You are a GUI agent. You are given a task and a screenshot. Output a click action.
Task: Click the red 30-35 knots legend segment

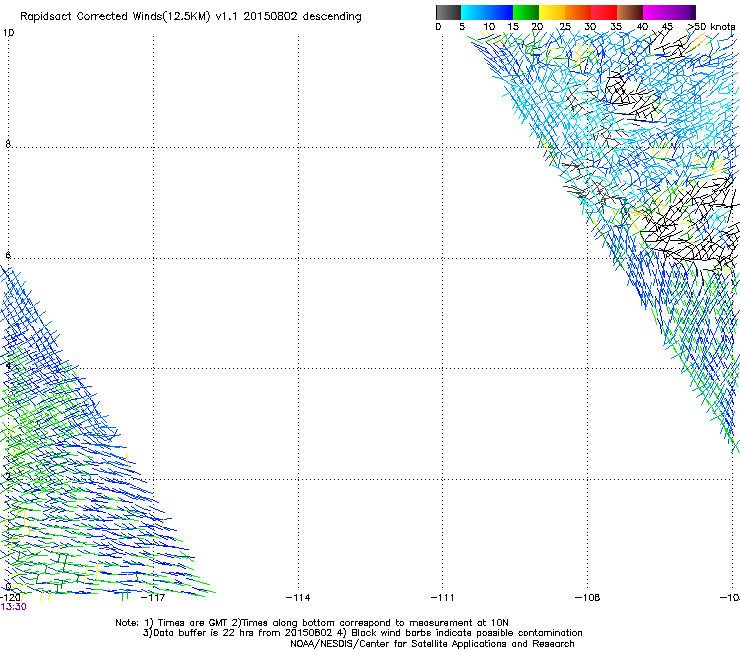604,12
